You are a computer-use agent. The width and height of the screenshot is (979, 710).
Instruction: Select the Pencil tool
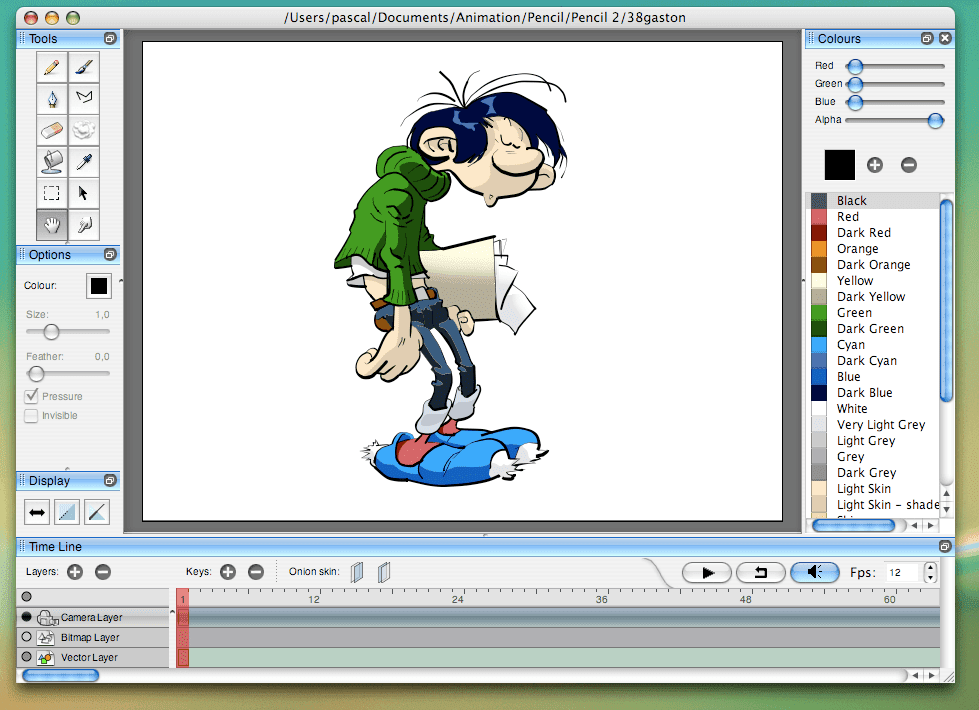(52, 67)
